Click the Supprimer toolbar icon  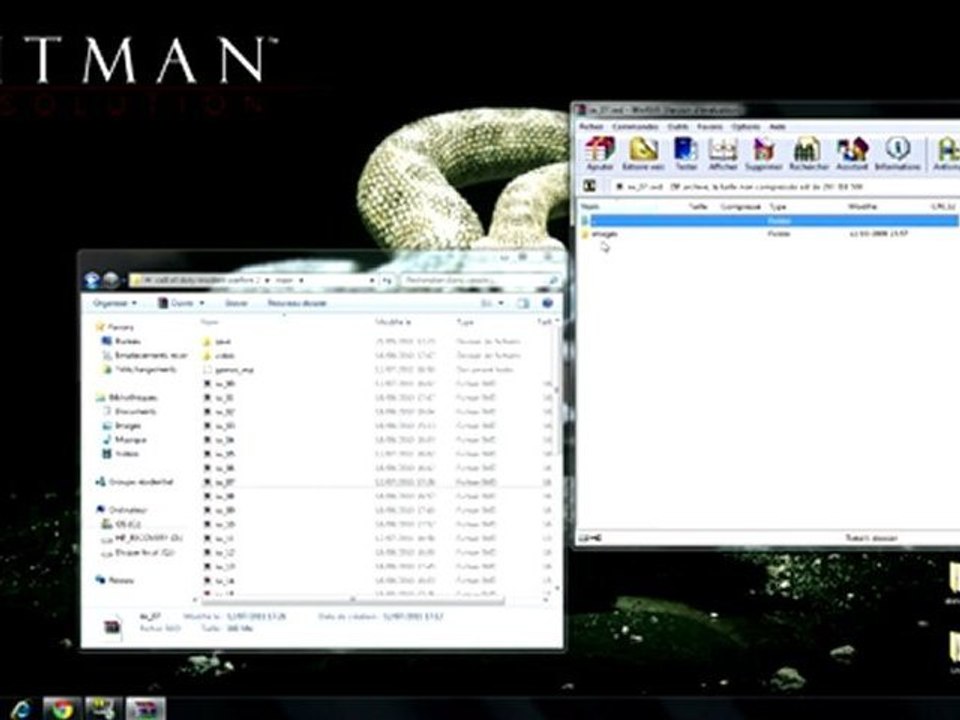(x=763, y=153)
